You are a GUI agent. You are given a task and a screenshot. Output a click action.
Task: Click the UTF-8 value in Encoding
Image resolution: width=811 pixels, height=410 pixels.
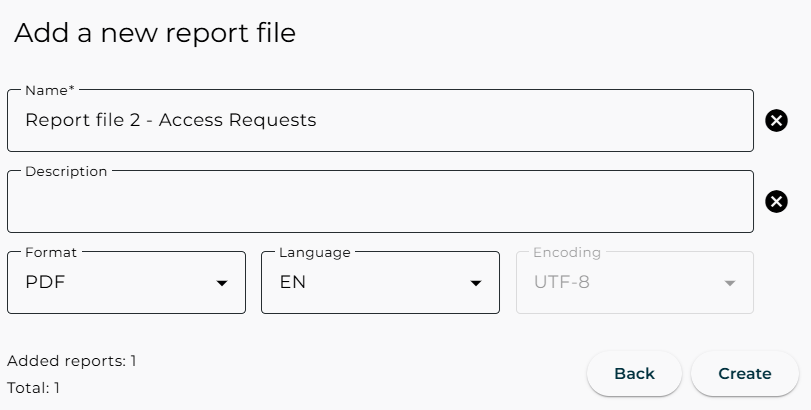pos(561,282)
